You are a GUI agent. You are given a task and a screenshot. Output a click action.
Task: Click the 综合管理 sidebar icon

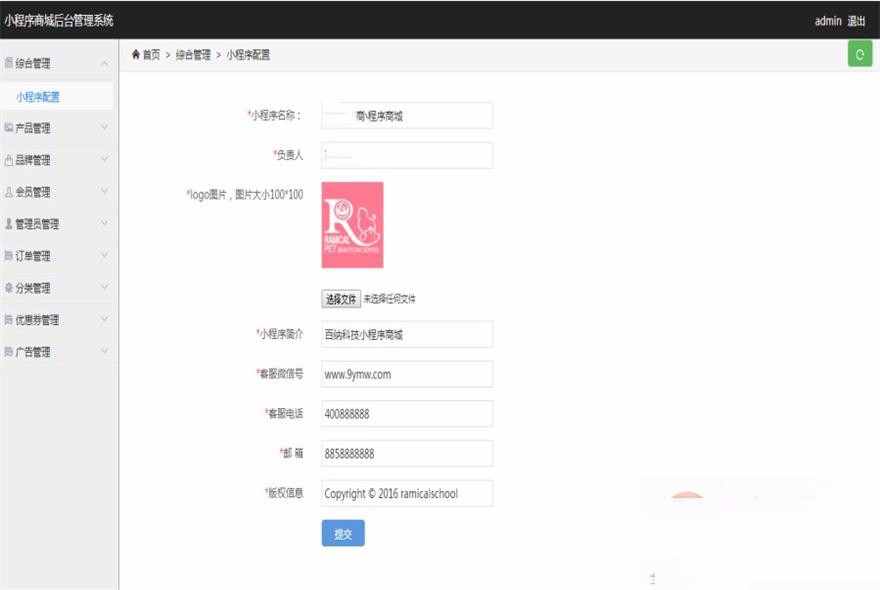point(12,62)
